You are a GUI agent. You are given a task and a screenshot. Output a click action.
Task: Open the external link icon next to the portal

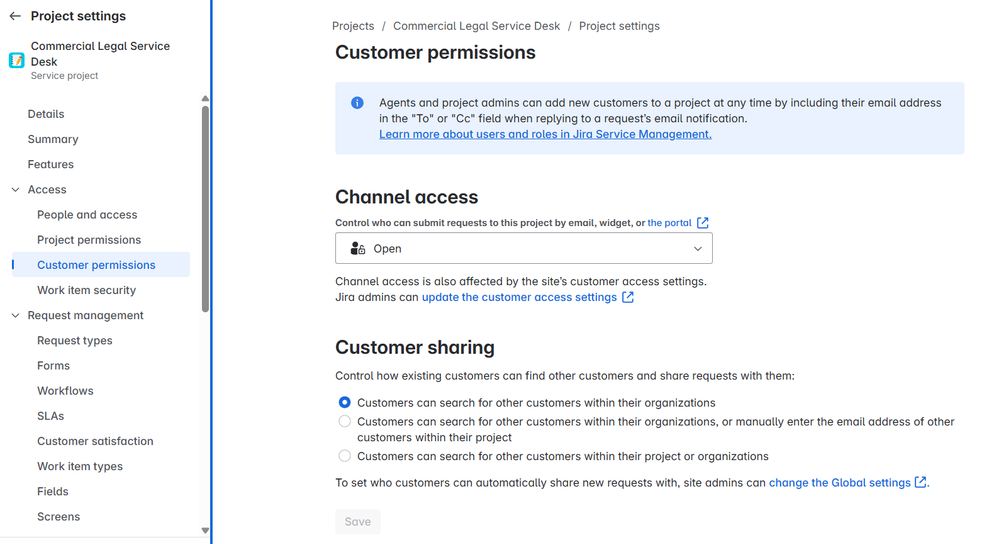(703, 222)
